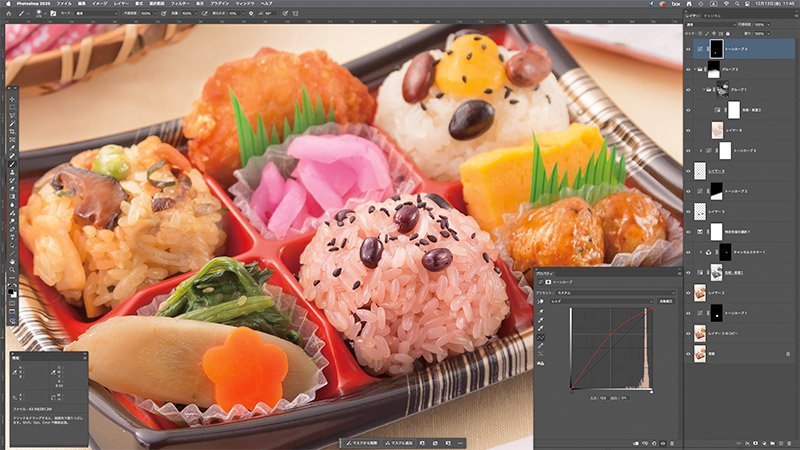This screenshot has height=450, width=800.
Task: Open the Curves channel dropdown (レッド)
Action: coord(600,299)
